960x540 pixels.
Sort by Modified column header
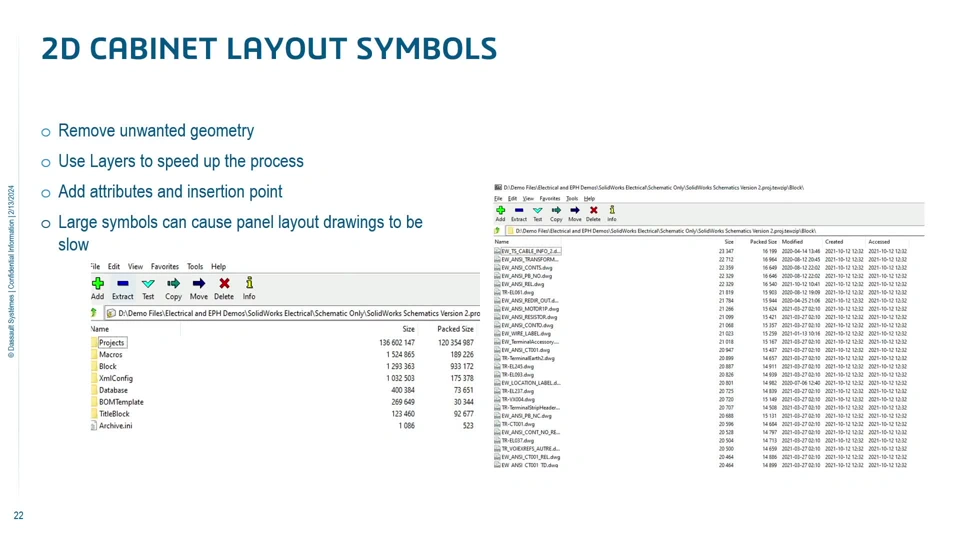click(792, 242)
